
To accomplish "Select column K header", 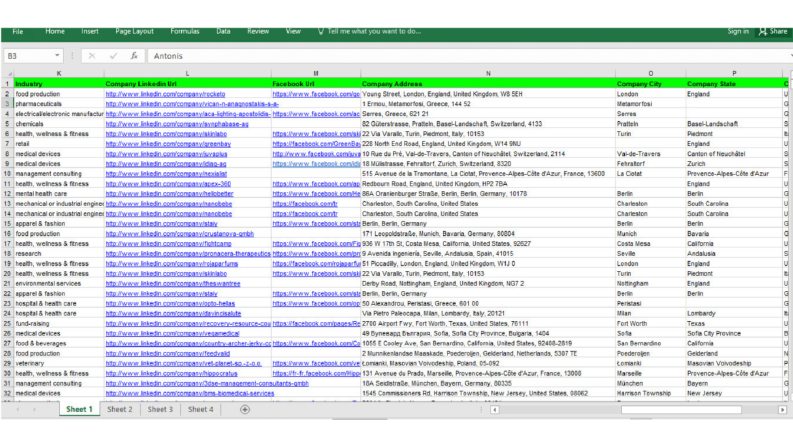I will pyautogui.click(x=59, y=74).
